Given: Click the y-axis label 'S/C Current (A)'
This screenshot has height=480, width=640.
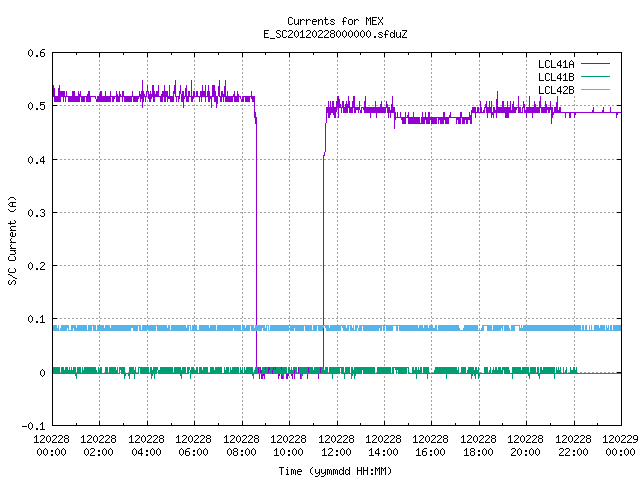Looking at the screenshot, I should click(x=12, y=240).
